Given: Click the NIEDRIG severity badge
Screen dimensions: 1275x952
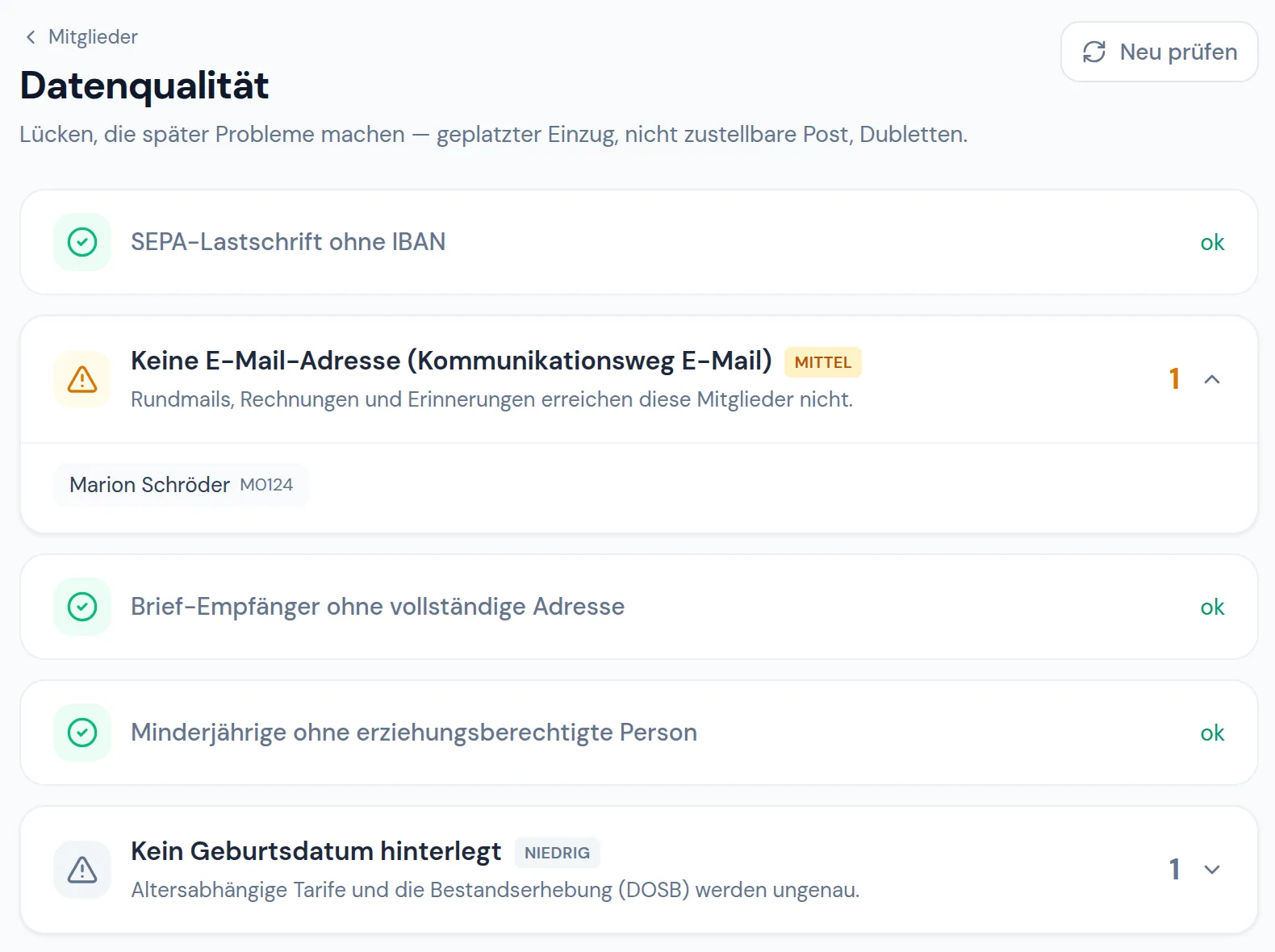Looking at the screenshot, I should click(x=557, y=853).
